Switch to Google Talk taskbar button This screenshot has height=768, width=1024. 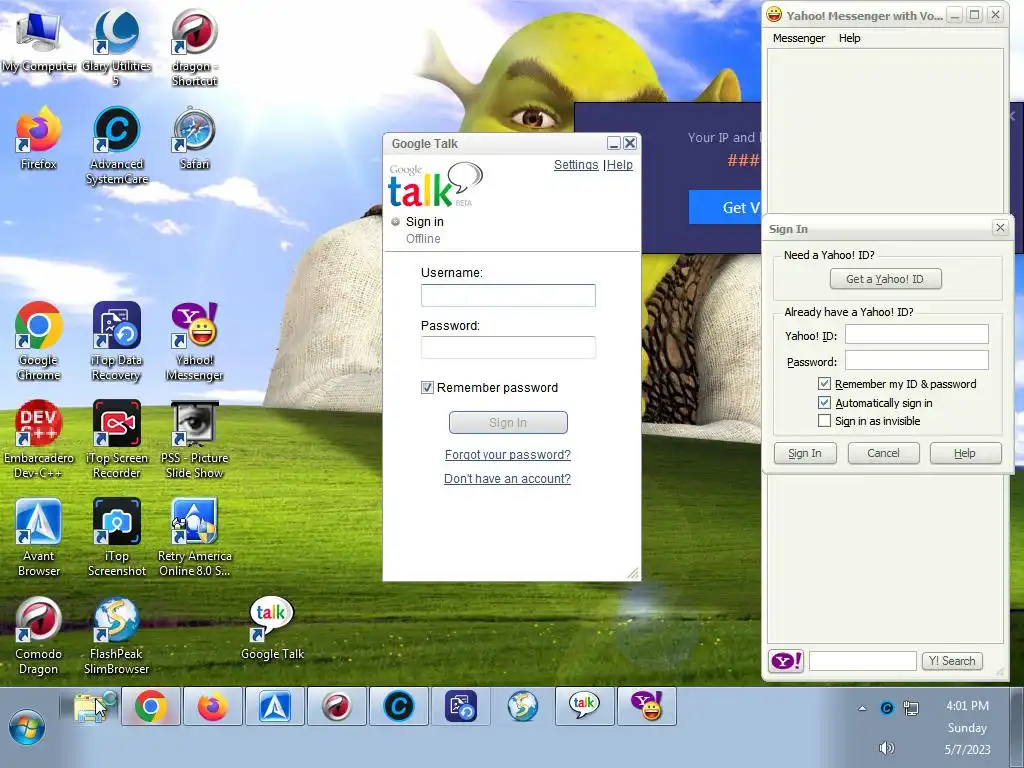(584, 707)
